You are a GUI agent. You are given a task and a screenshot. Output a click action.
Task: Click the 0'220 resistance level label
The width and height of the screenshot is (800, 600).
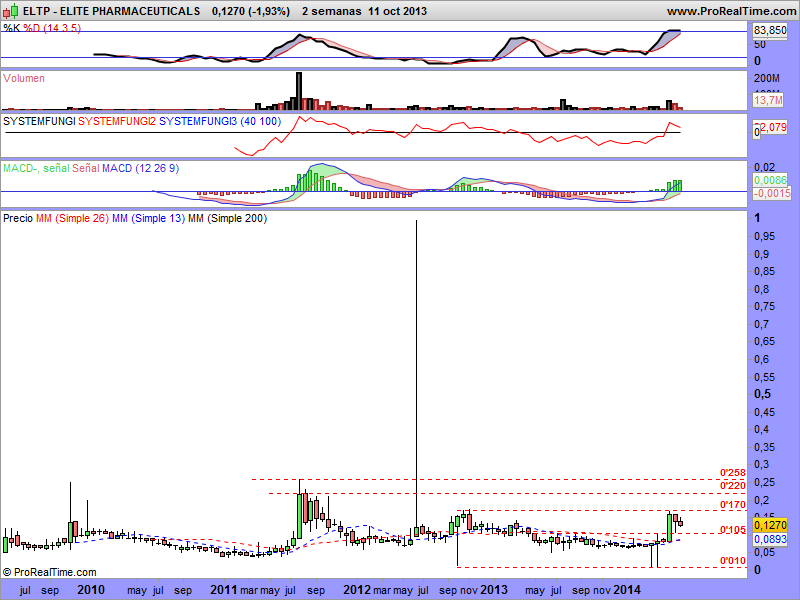pyautogui.click(x=733, y=486)
